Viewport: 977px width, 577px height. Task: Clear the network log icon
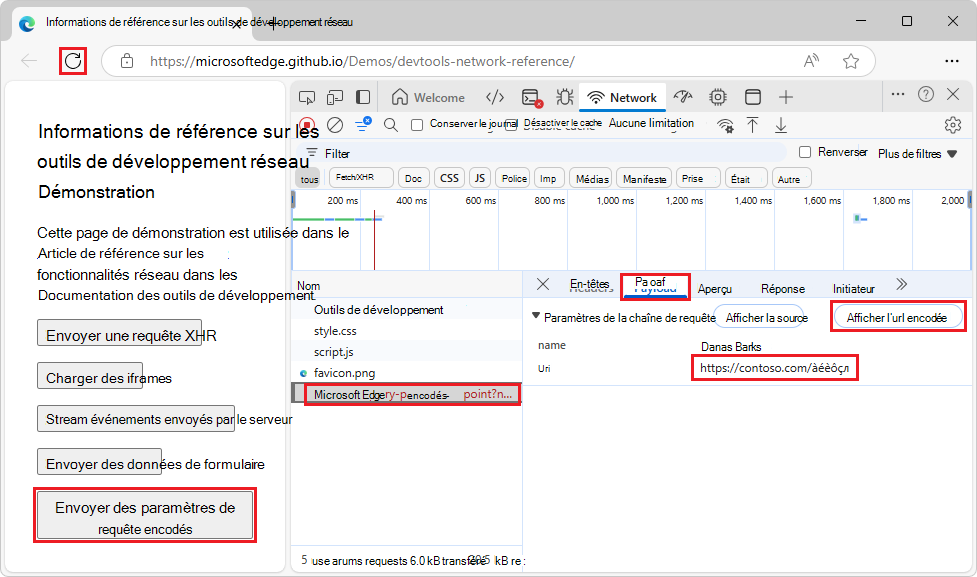pos(335,125)
